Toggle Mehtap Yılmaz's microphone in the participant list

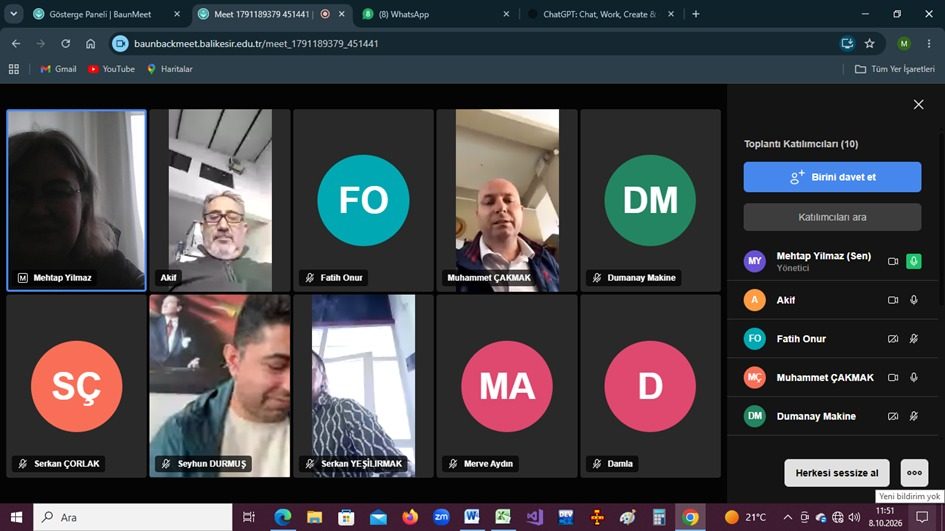click(914, 261)
